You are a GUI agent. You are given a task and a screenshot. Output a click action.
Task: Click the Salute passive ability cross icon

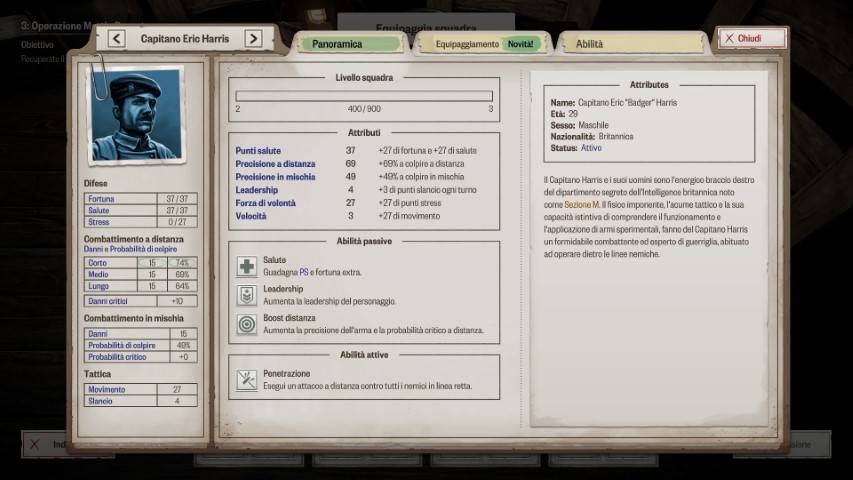(x=246, y=266)
